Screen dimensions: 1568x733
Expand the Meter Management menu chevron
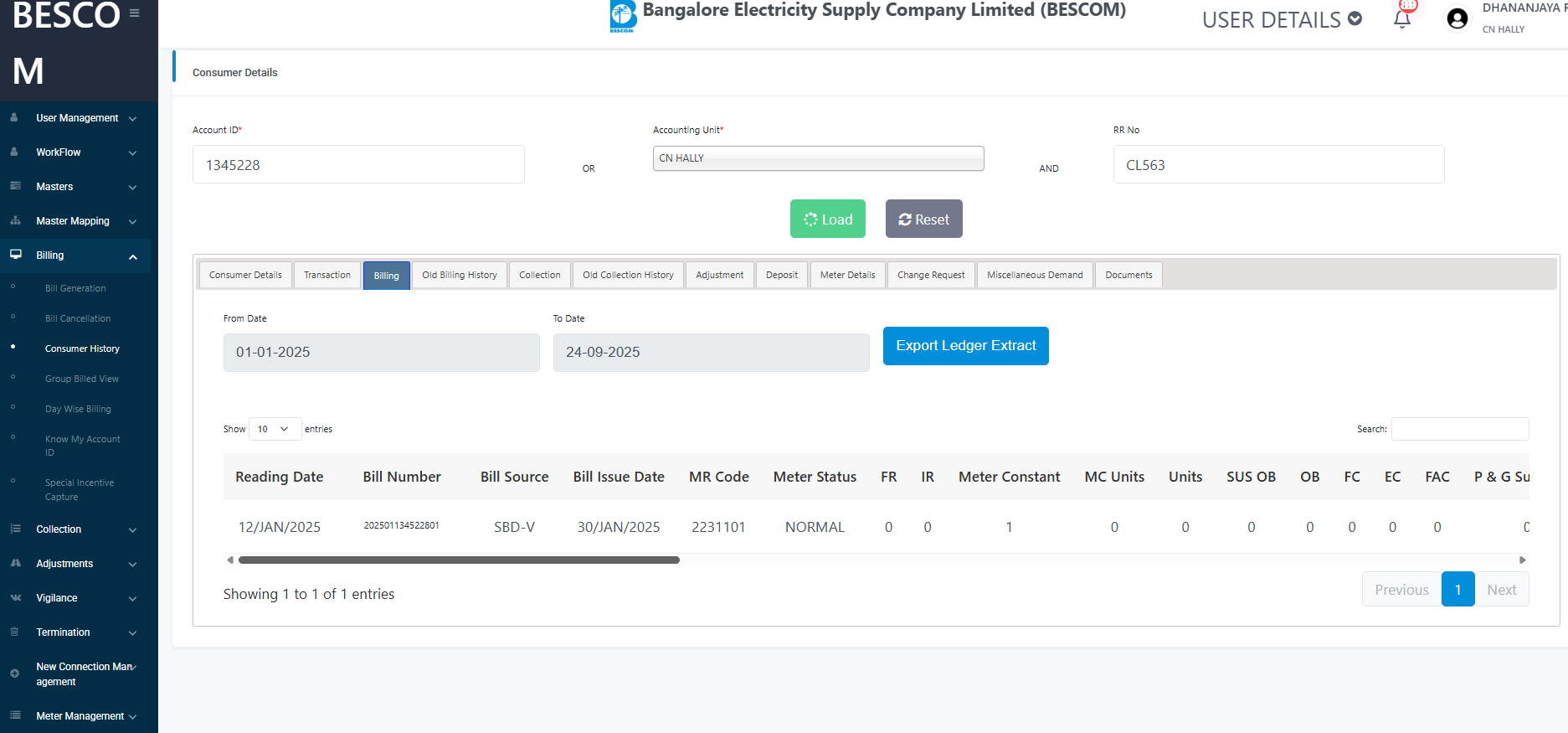[132, 717]
